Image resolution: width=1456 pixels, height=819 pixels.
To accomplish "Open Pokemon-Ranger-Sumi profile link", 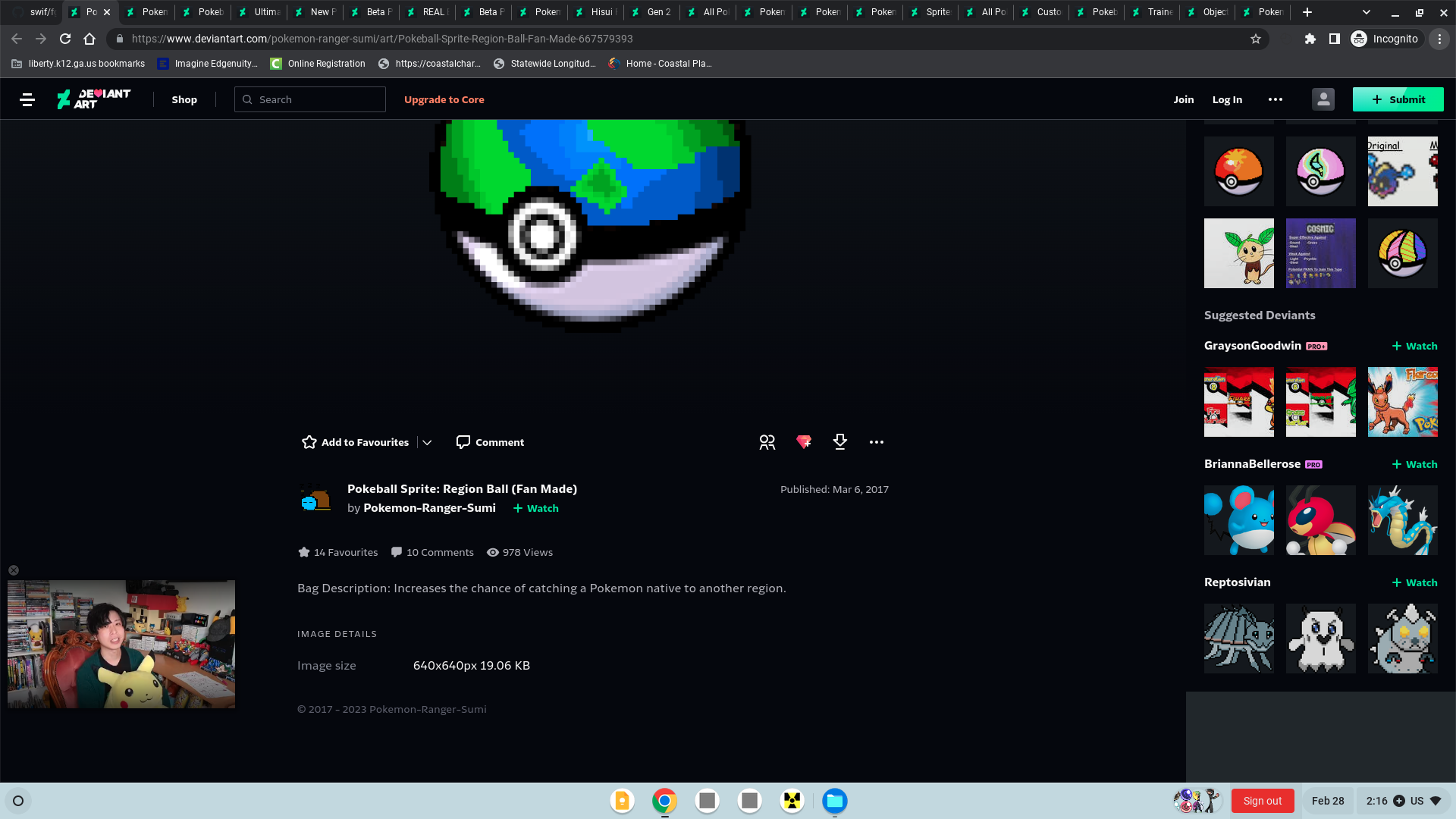I will pyautogui.click(x=429, y=508).
